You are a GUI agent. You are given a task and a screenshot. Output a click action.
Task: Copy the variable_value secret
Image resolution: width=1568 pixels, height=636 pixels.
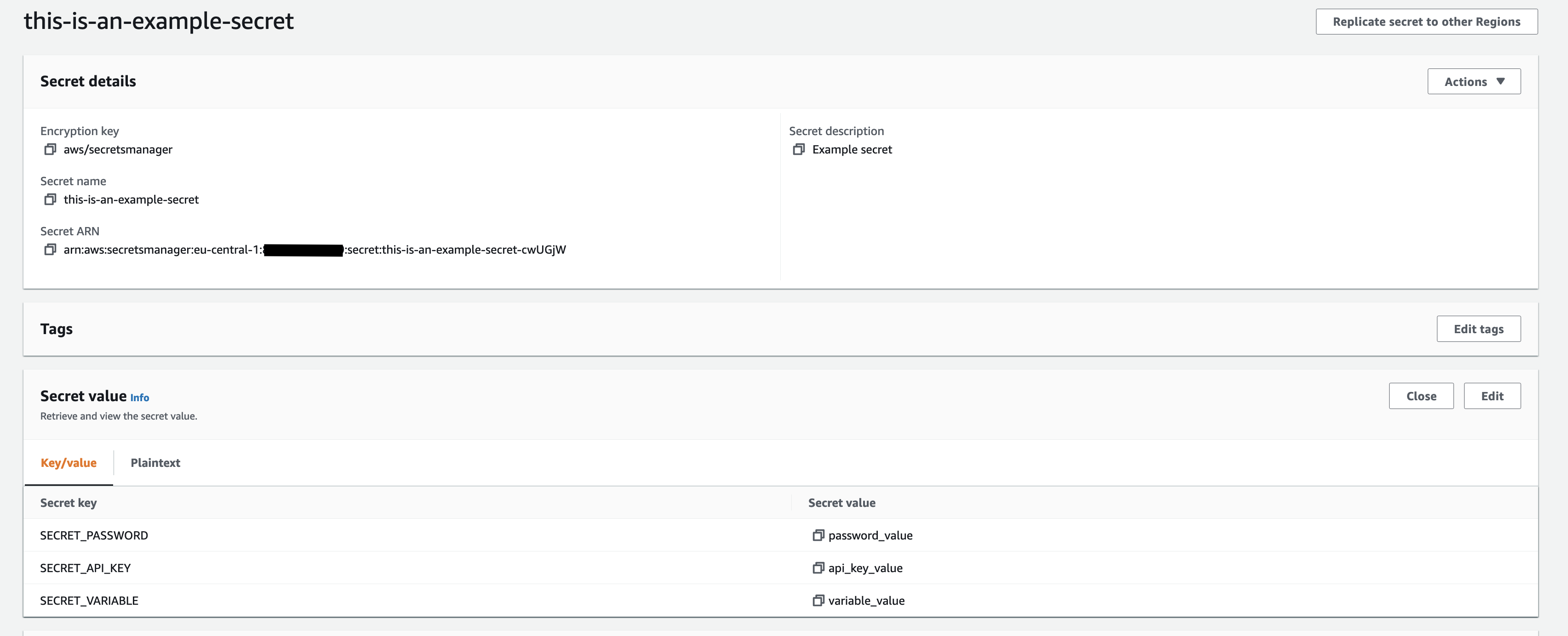click(818, 601)
